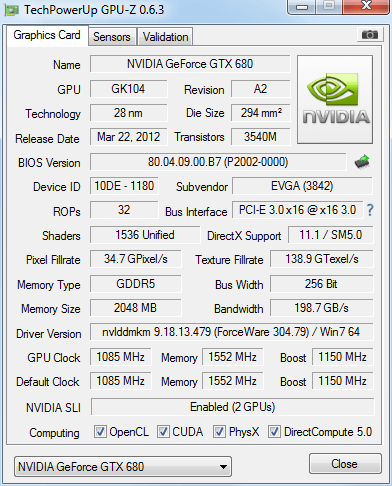This screenshot has height=486, width=392.
Task: Take a screenshot with the camera icon
Action: 369,35
